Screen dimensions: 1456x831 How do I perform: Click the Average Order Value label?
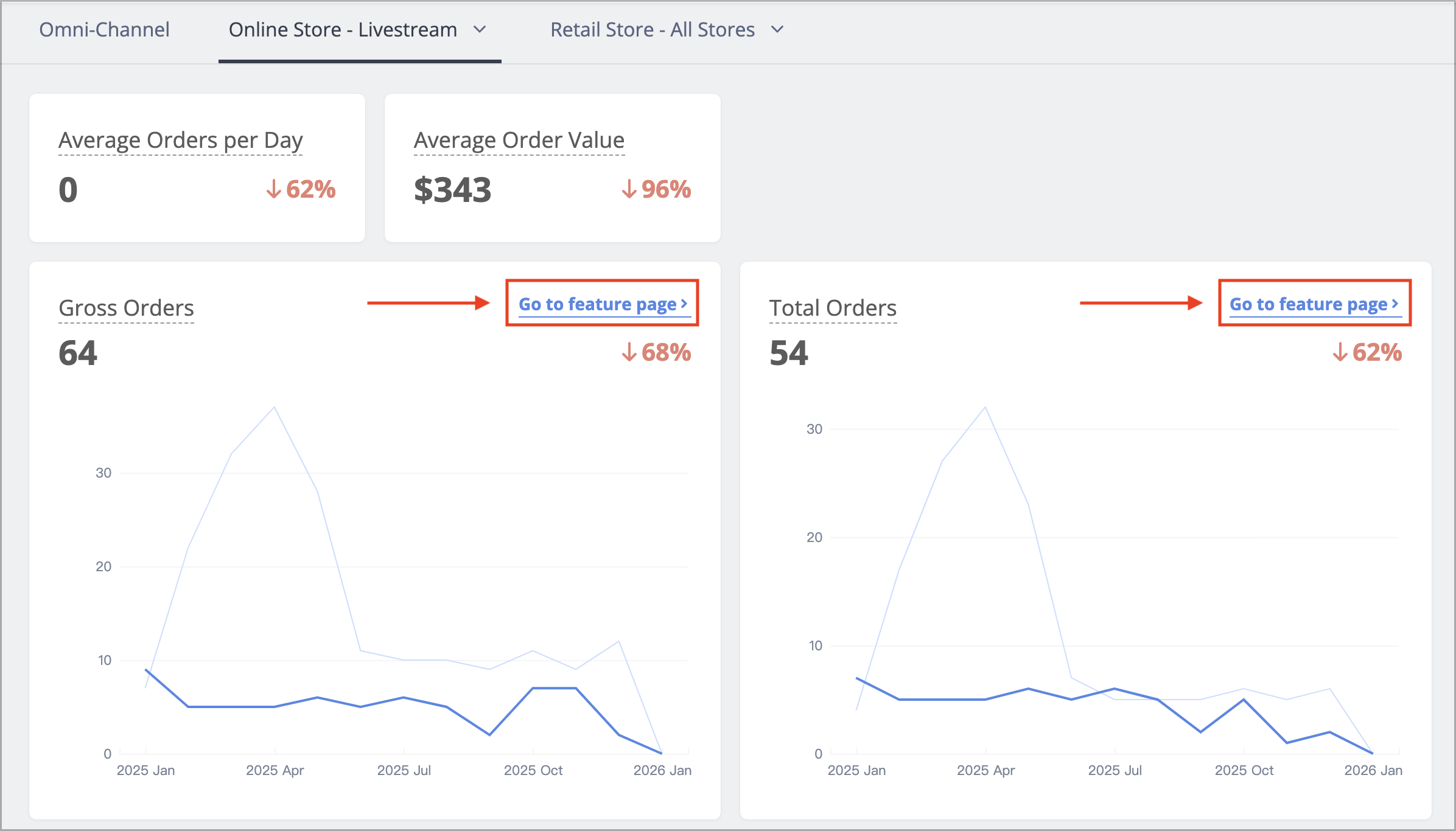[x=519, y=140]
